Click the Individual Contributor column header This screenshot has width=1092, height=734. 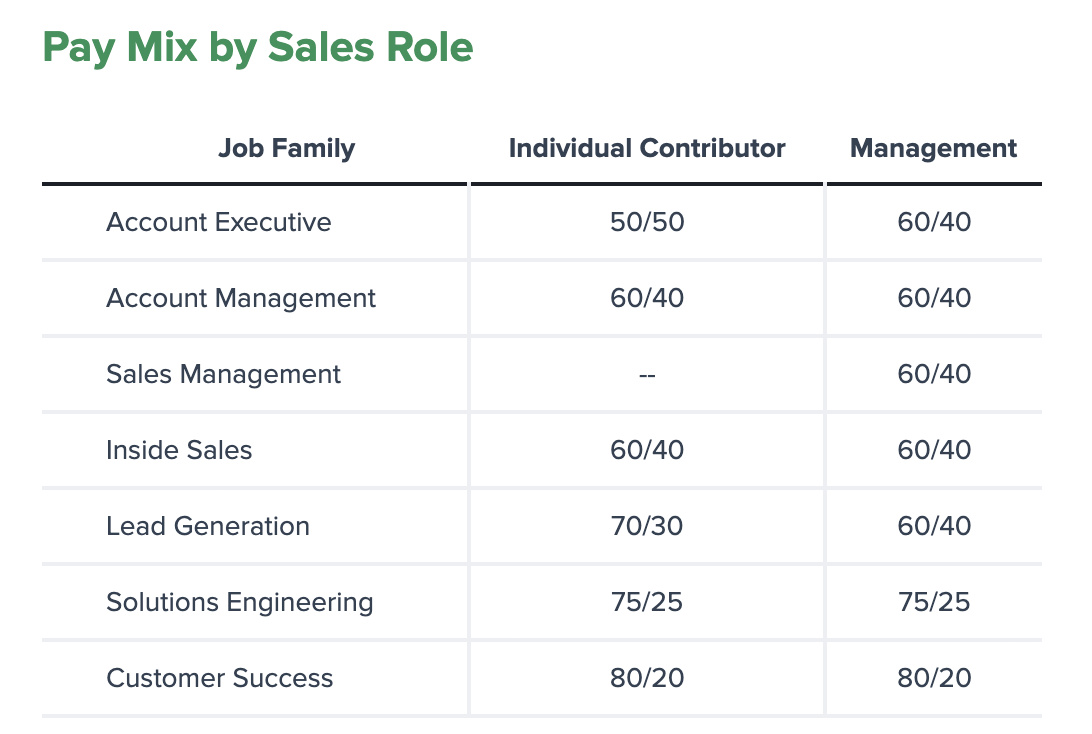click(x=647, y=149)
